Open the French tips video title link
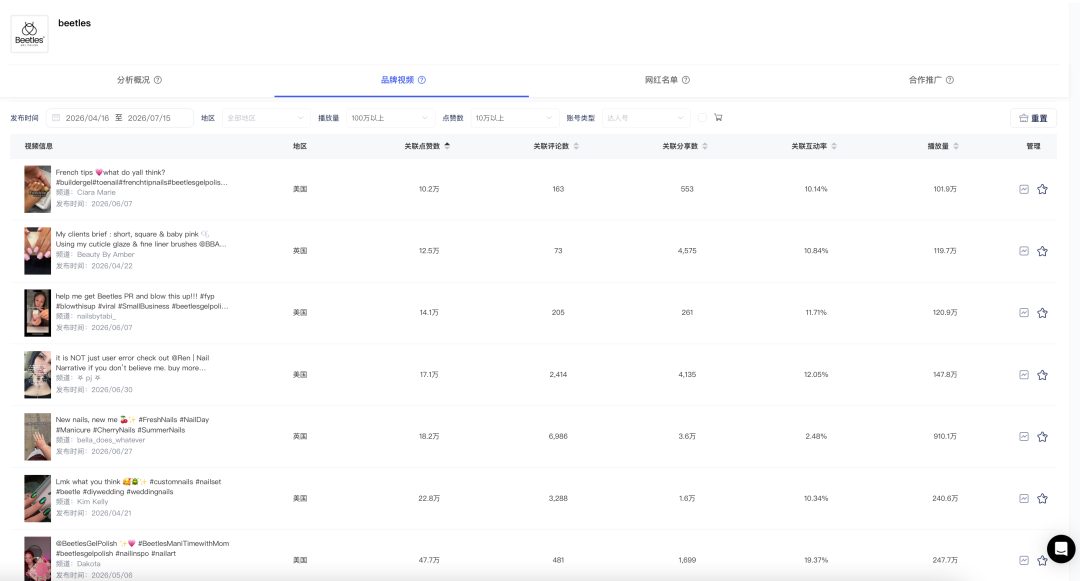The width and height of the screenshot is (1080, 581). (x=141, y=178)
